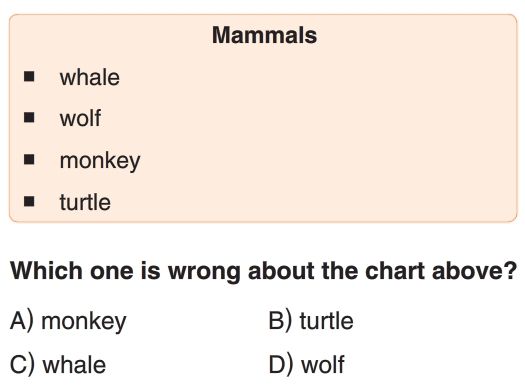525x387 pixels.
Task: Click the word whale in the Mammals list
Action: [90, 77]
